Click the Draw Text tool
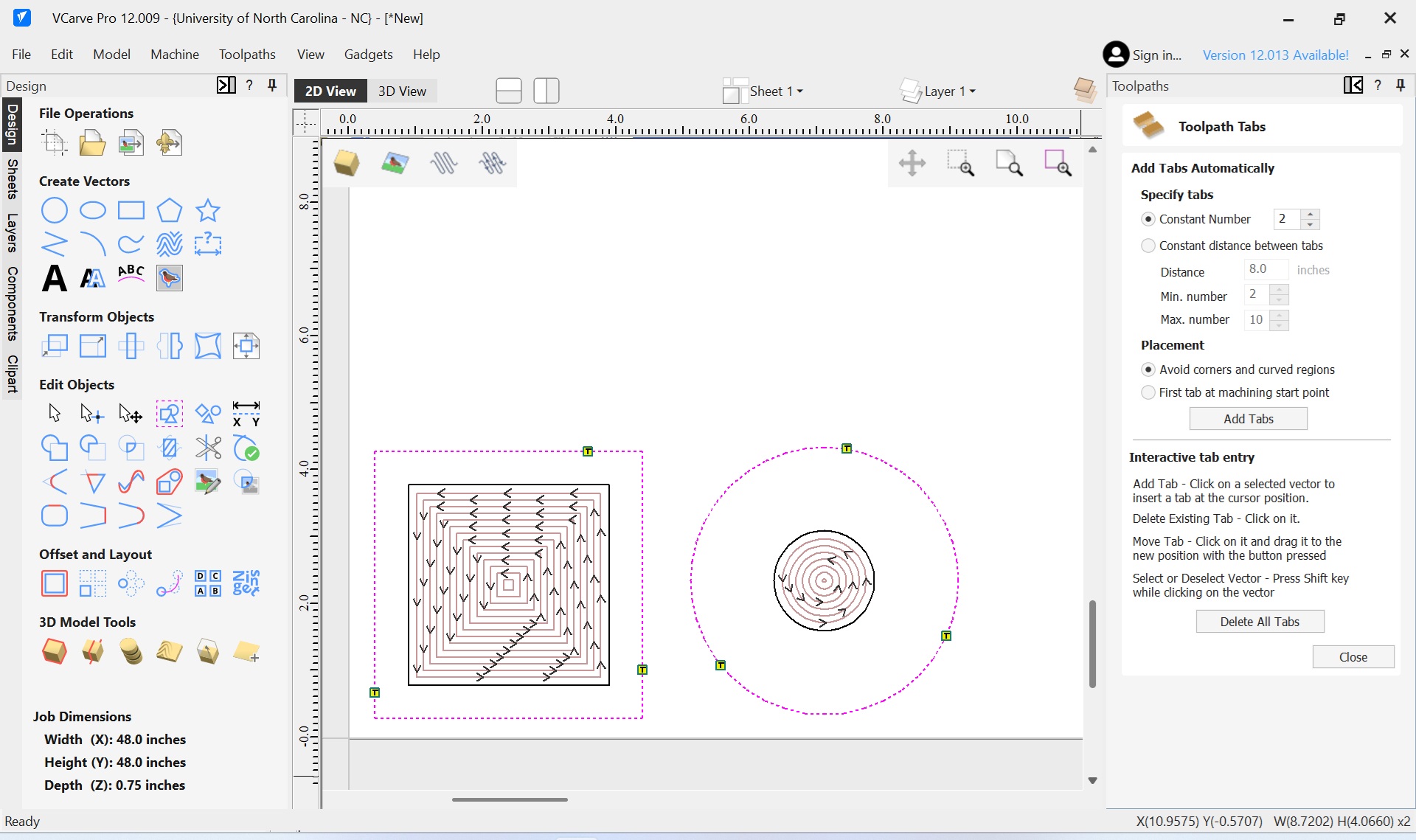This screenshot has height=840, width=1416. (x=55, y=279)
